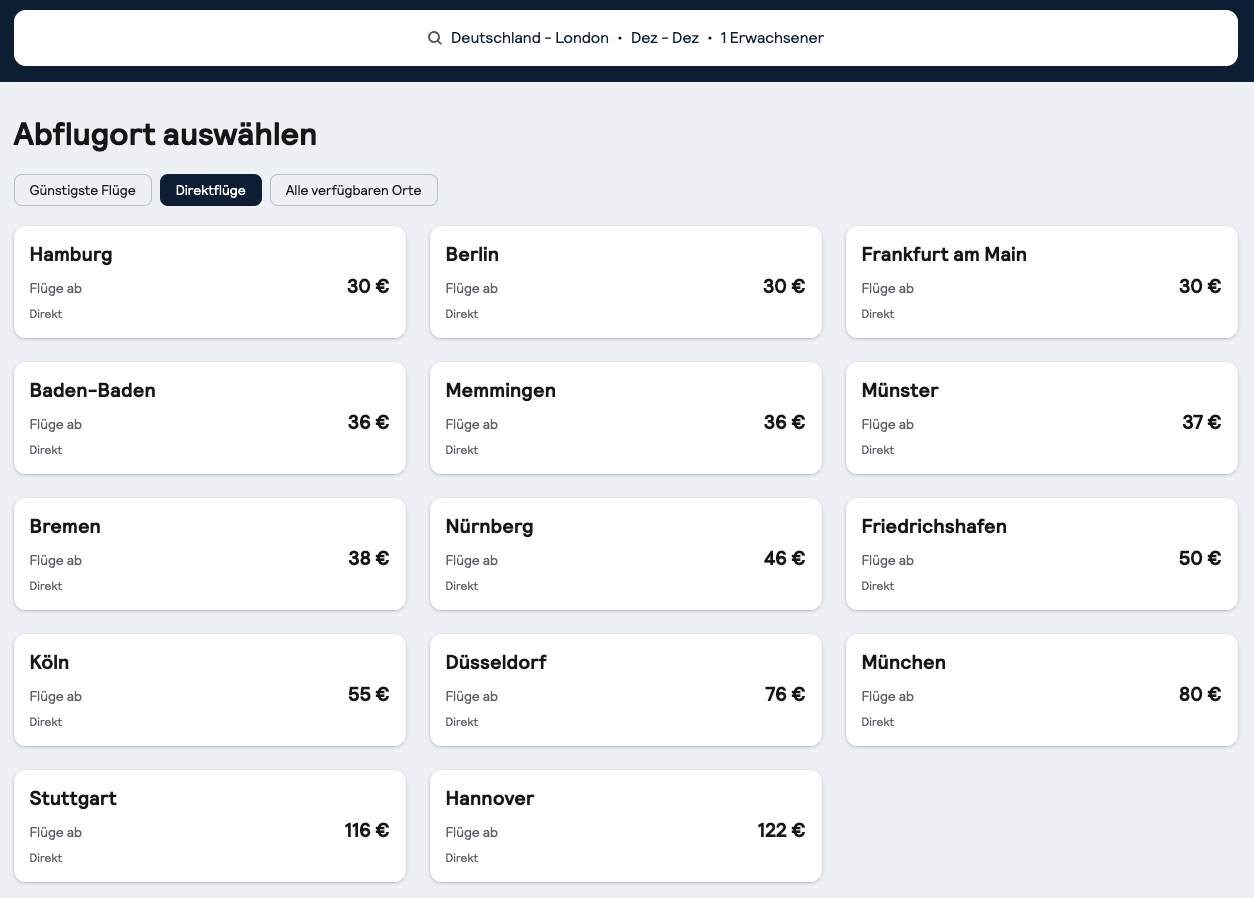Screen dimensions: 1254x898
Task: Select Friedrichshafen flights from 50 €
Action: pyautogui.click(x=1041, y=554)
